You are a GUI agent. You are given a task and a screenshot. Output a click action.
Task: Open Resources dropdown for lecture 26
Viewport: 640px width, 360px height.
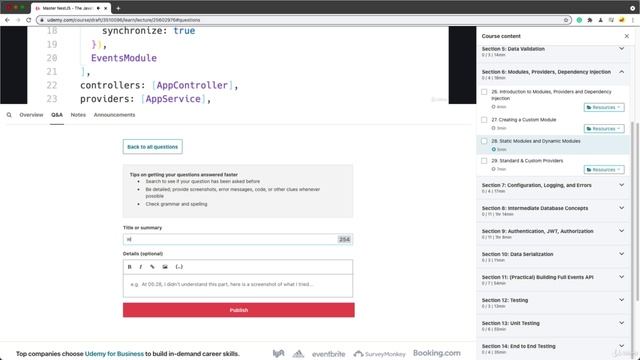[604, 107]
